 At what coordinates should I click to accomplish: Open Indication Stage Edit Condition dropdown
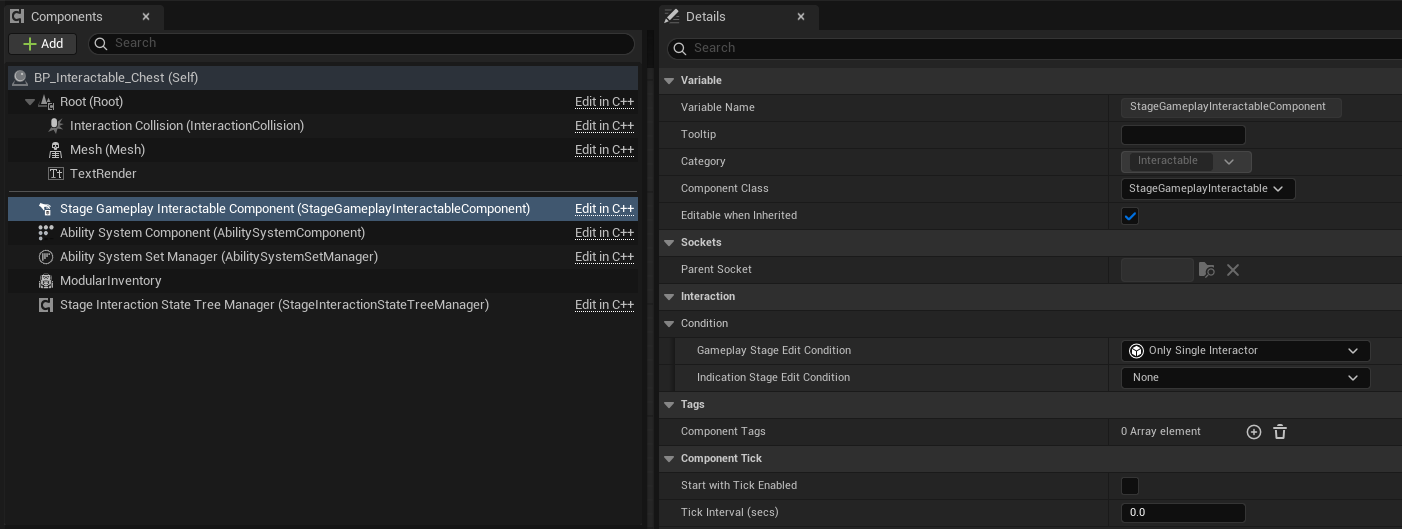1245,378
